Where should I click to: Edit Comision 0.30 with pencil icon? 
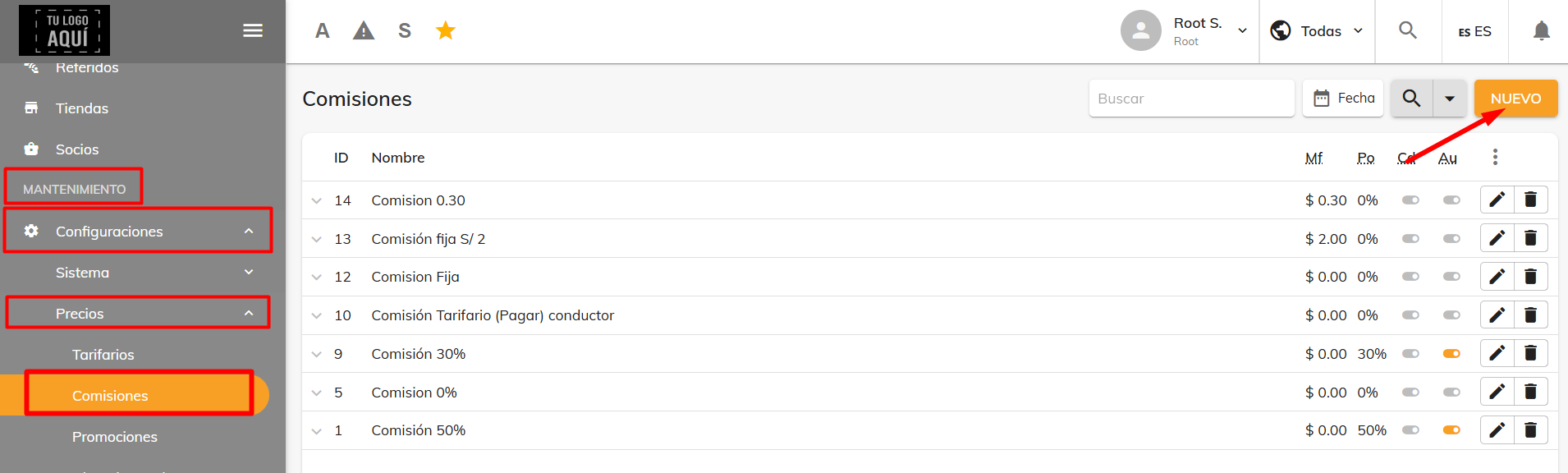pyautogui.click(x=1497, y=200)
